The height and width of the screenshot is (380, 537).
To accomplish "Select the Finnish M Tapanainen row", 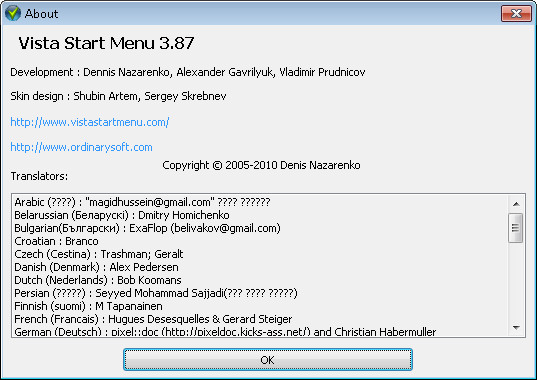I will (88, 306).
